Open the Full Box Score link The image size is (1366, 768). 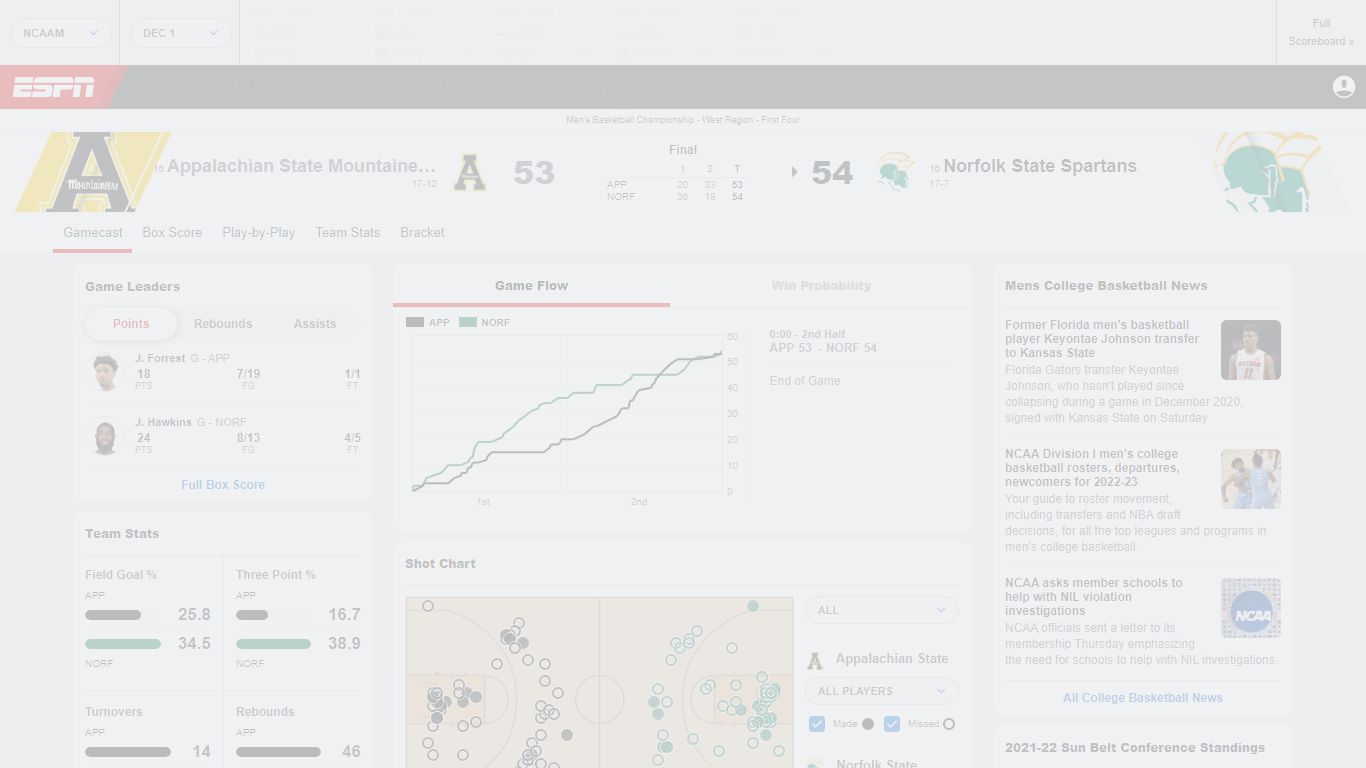pyautogui.click(x=223, y=485)
